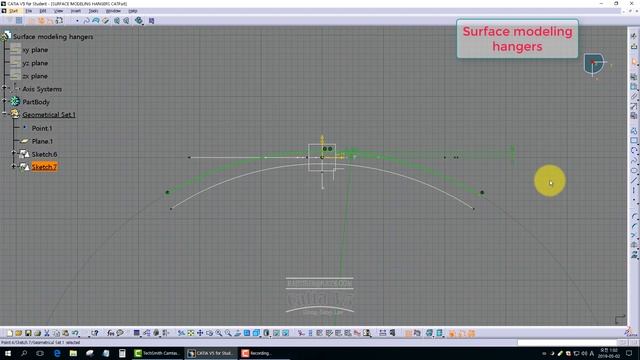
Task: Click the 3D compass in the viewport
Action: (x=594, y=64)
